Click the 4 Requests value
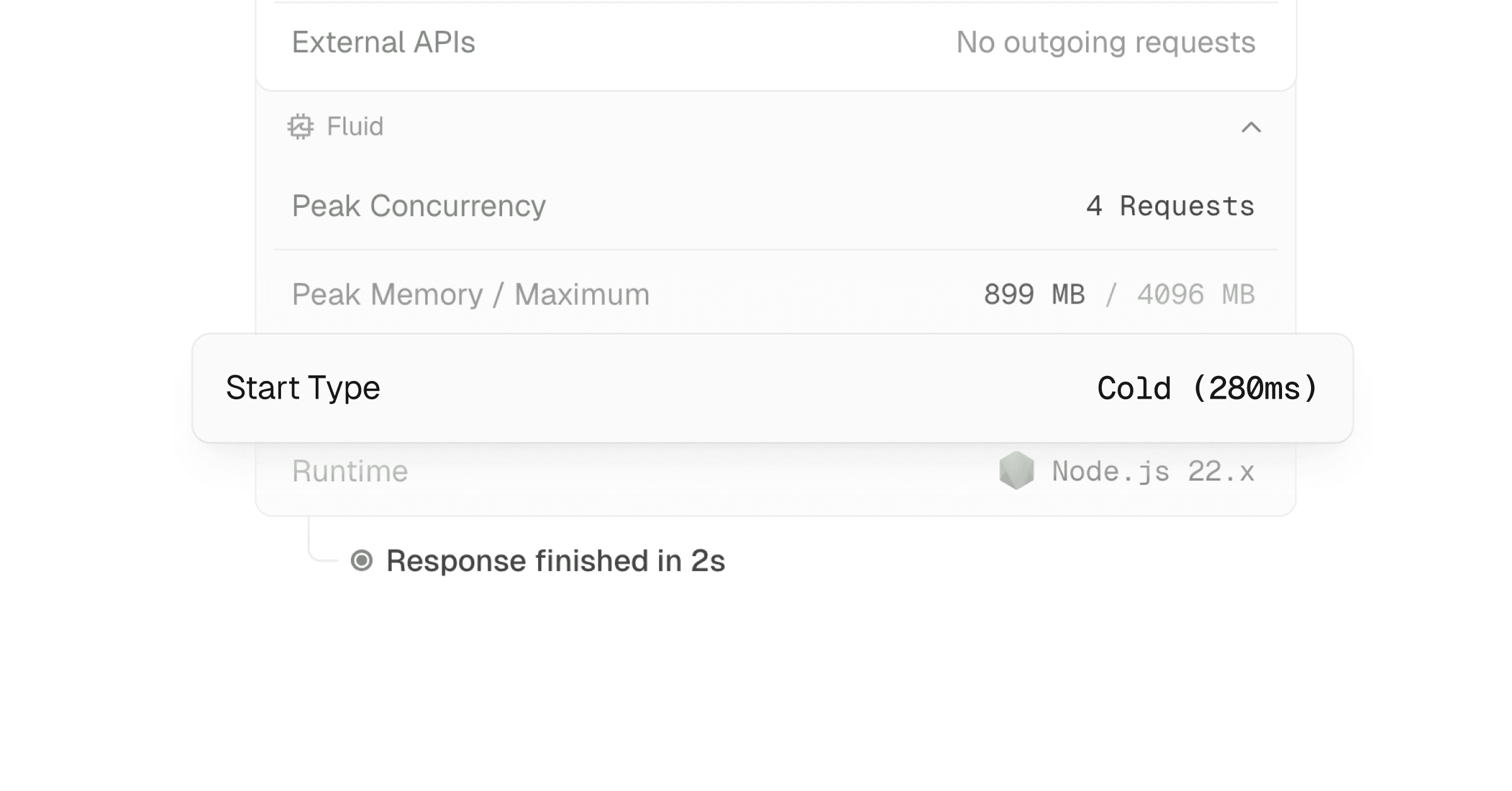This screenshot has height=791, width=1512. click(1169, 206)
